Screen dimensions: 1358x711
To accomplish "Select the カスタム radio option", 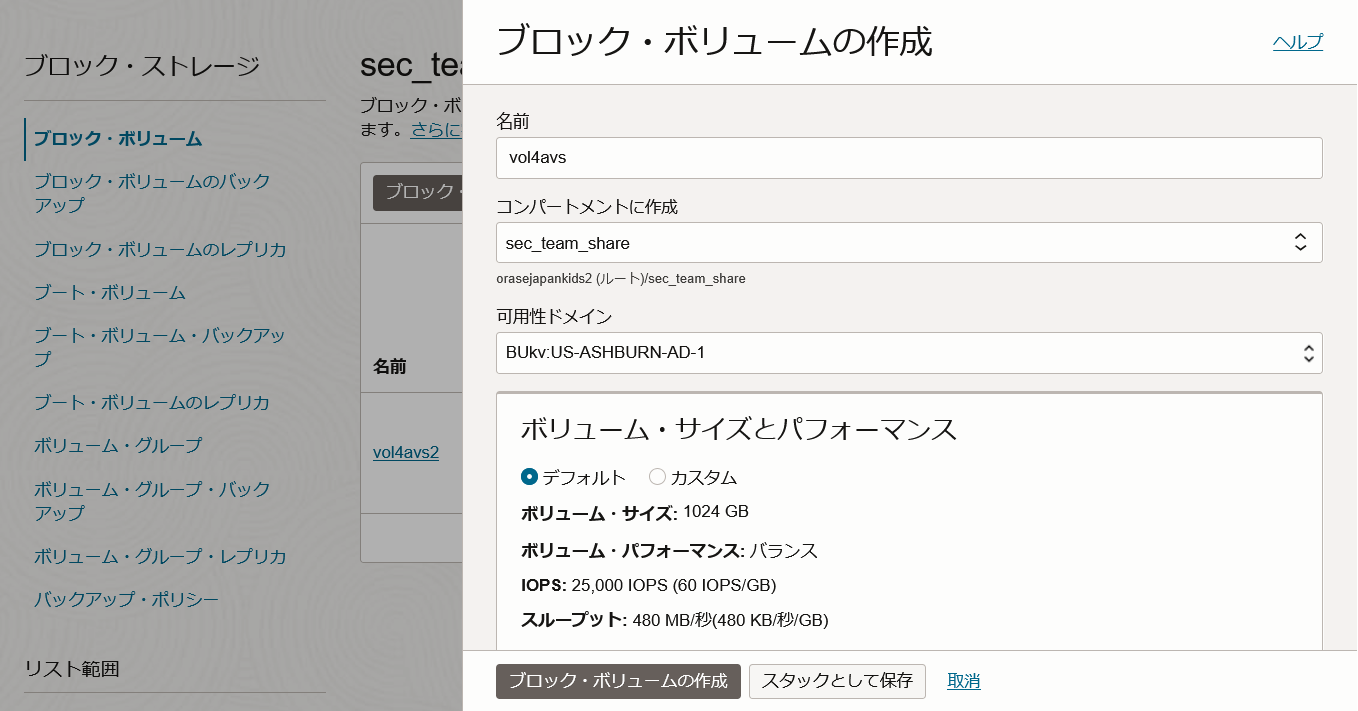I will [657, 477].
